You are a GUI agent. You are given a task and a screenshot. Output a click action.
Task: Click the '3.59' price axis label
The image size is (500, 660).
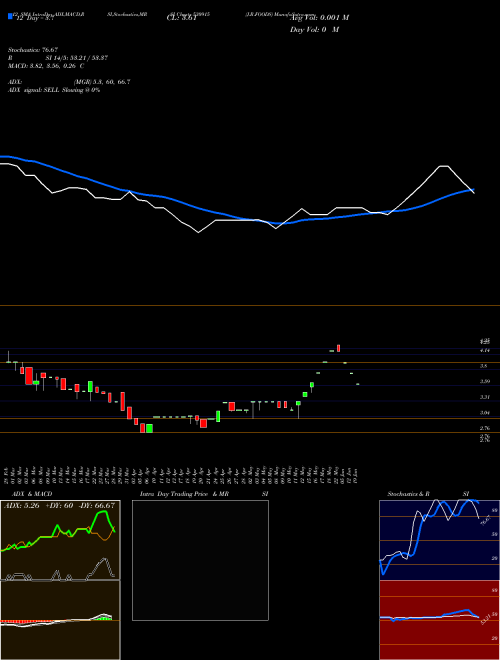click(484, 381)
